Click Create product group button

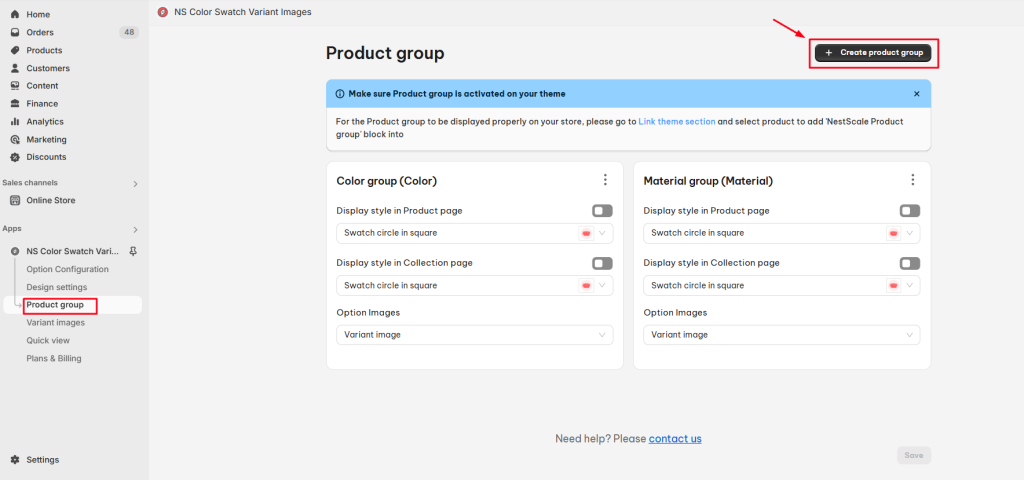tap(873, 53)
